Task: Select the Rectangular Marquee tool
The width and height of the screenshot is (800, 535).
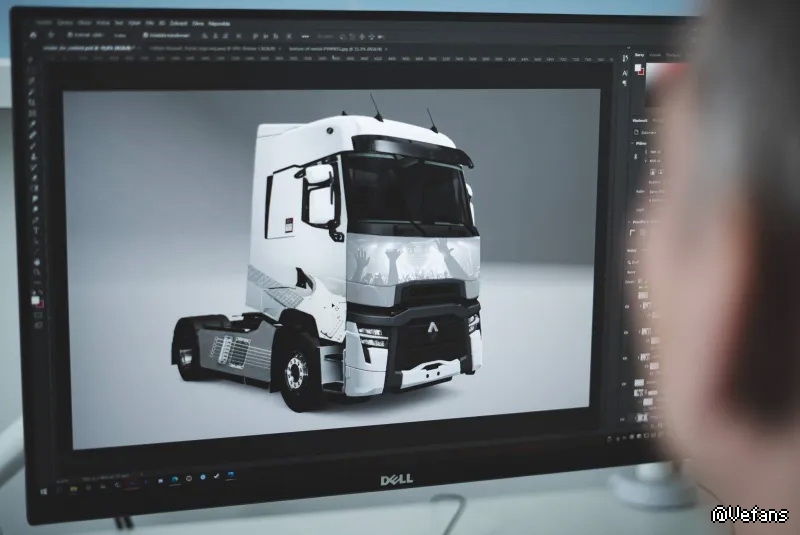Action: (x=32, y=69)
